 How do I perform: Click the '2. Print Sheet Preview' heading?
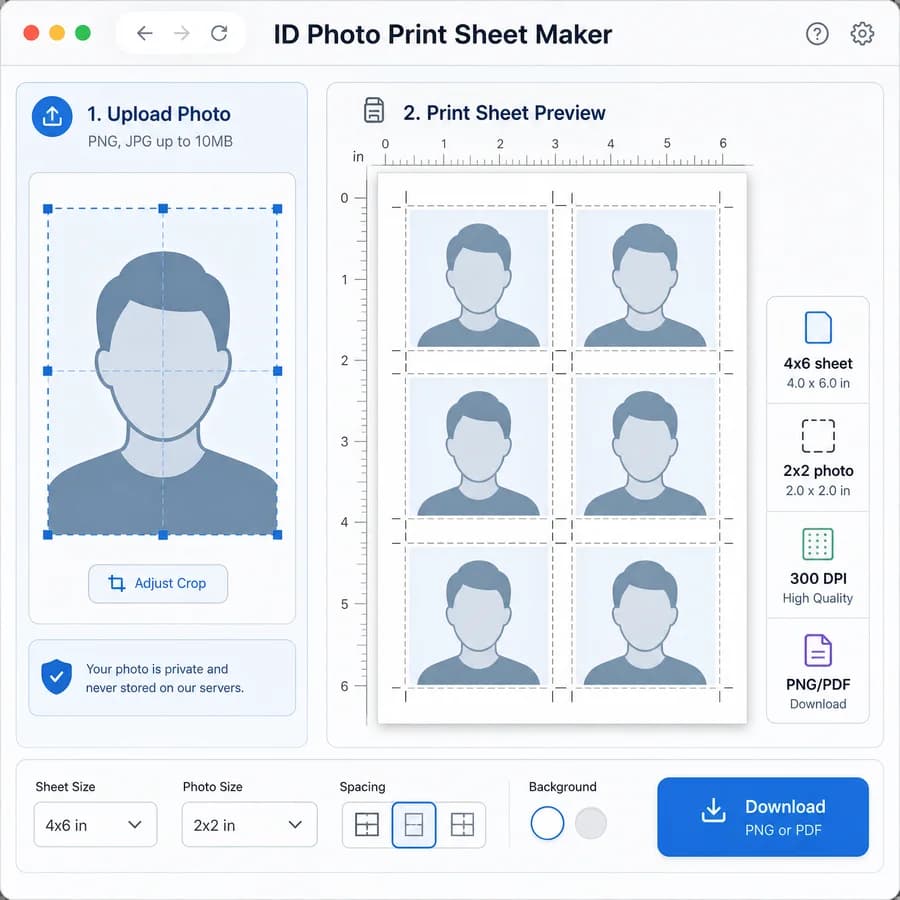pos(504,113)
